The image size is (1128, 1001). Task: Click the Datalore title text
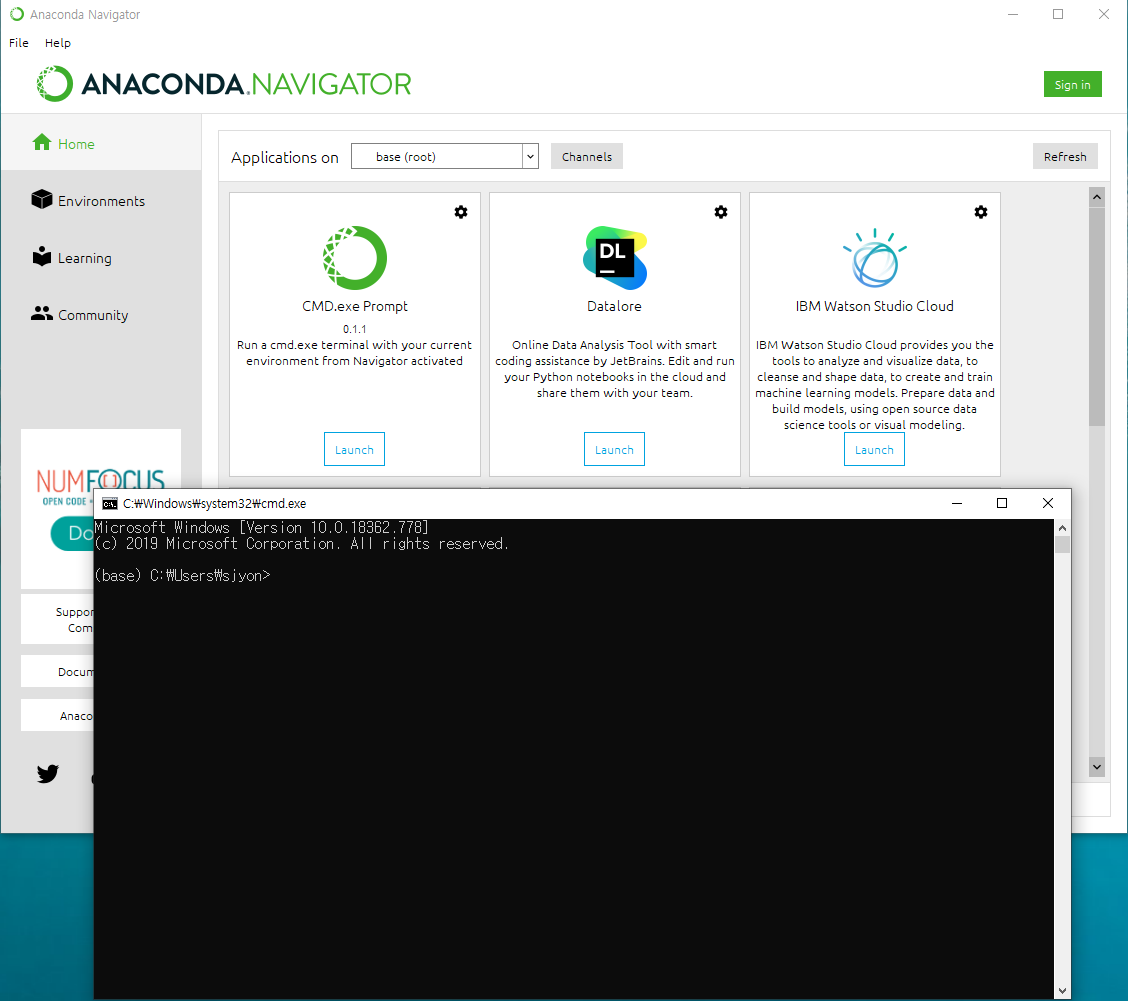(x=614, y=306)
